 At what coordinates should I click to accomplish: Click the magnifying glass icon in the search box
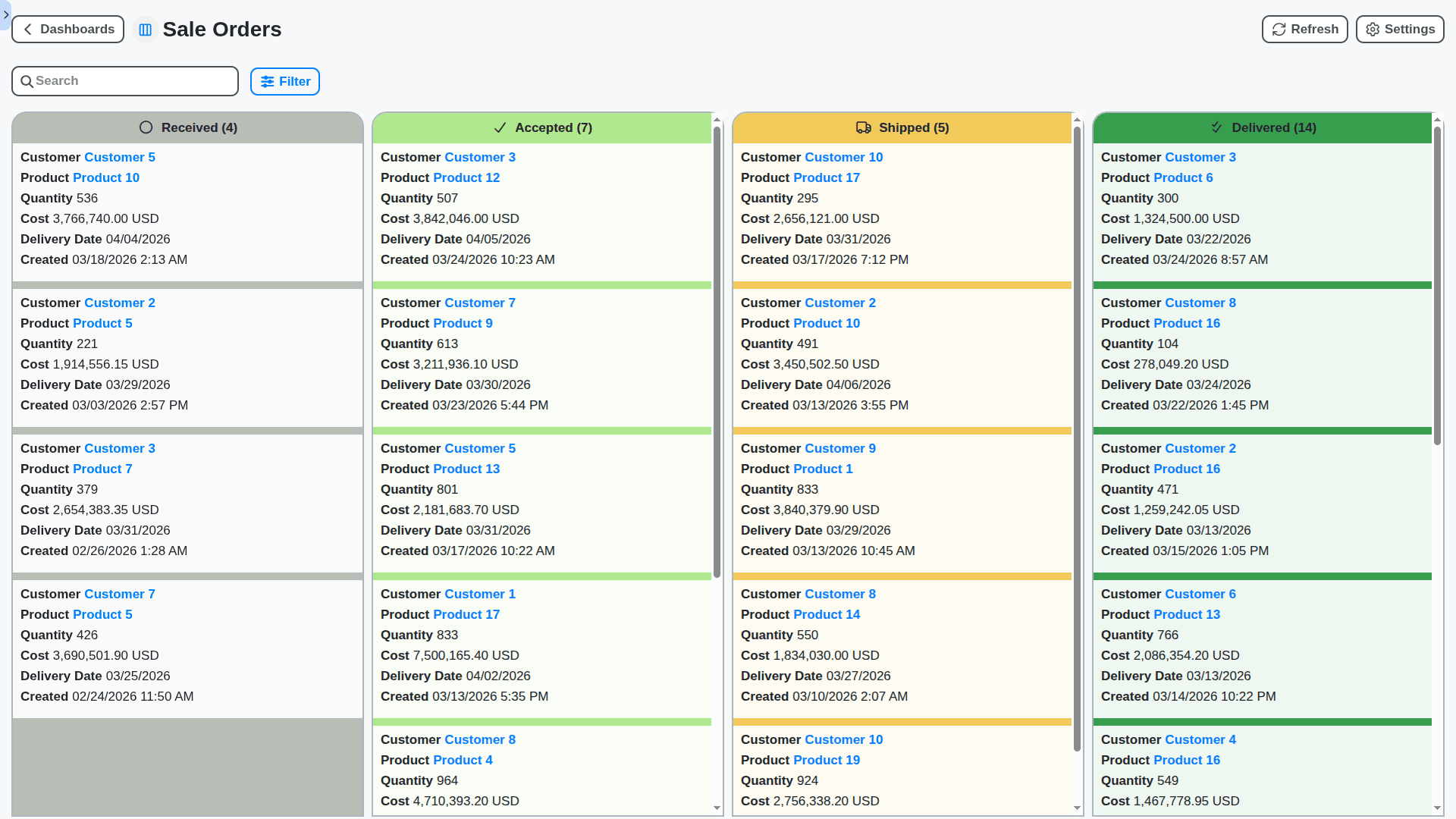tap(27, 80)
